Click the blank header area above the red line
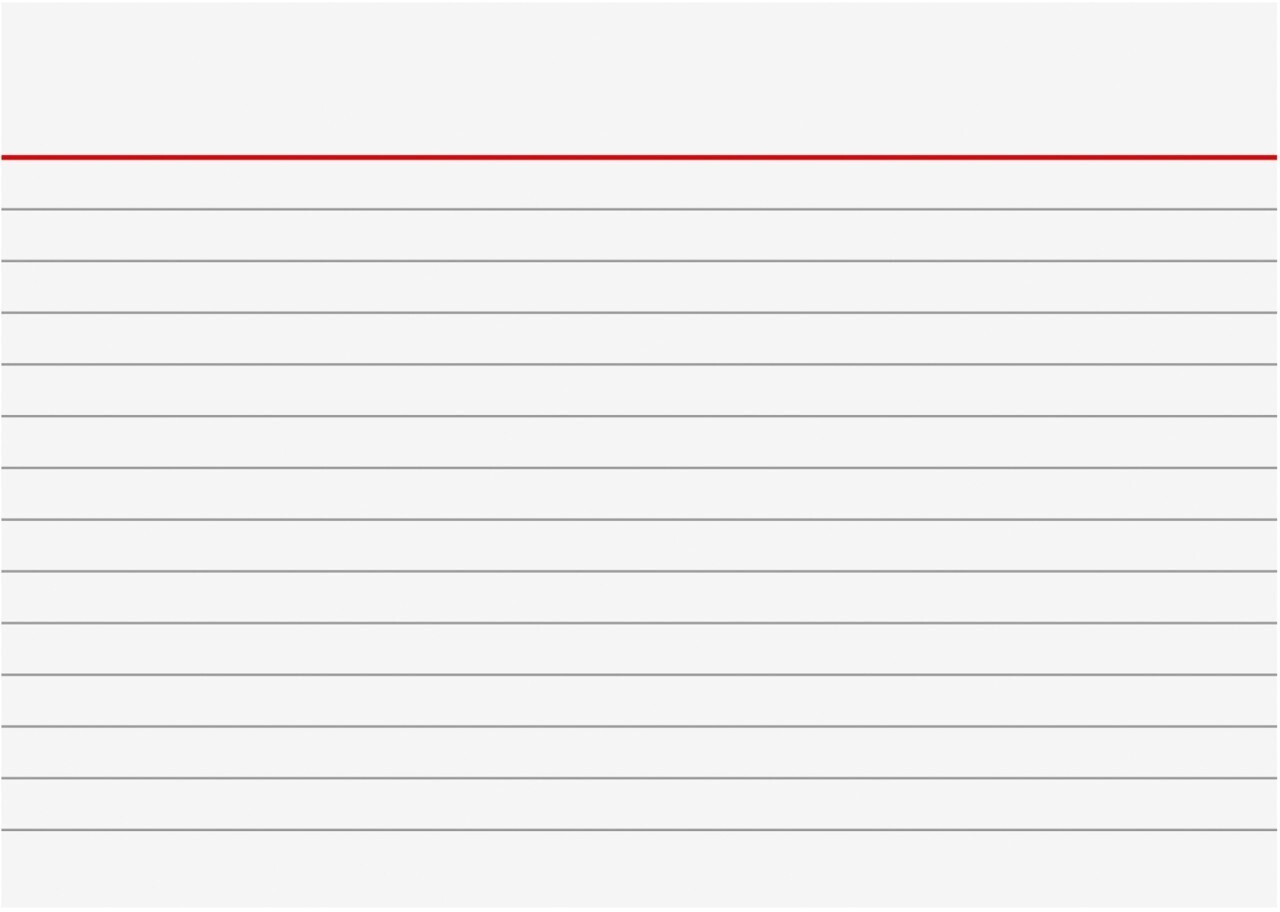The height and width of the screenshot is (912, 1280). tap(640, 78)
